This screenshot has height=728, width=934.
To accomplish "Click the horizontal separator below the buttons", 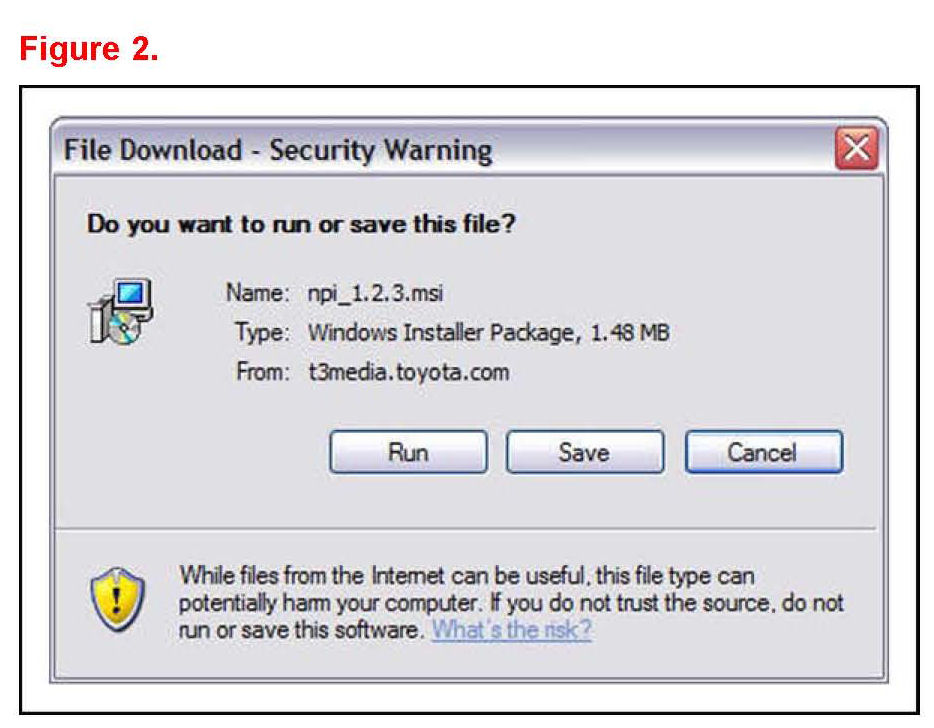I will tap(466, 528).
